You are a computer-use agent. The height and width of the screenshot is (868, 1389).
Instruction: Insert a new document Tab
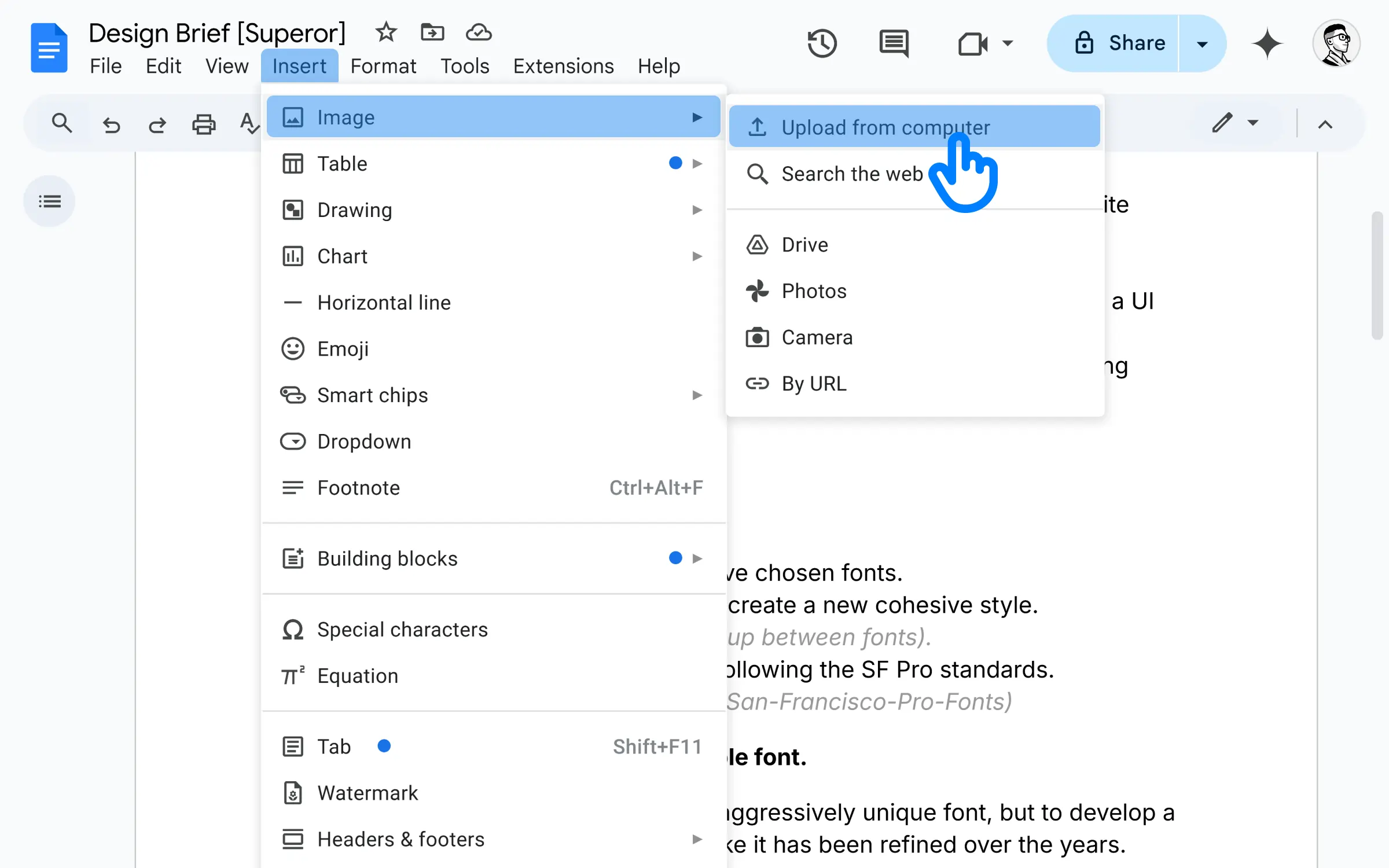coord(494,746)
